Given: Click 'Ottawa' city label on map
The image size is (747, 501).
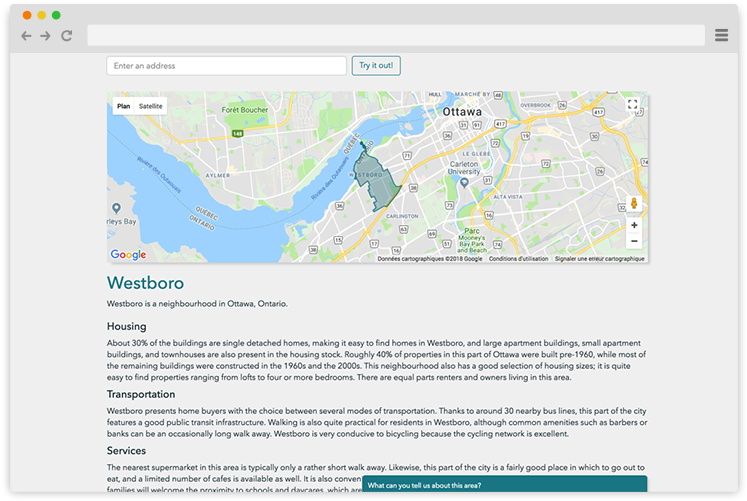Looking at the screenshot, I should pyautogui.click(x=462, y=112).
